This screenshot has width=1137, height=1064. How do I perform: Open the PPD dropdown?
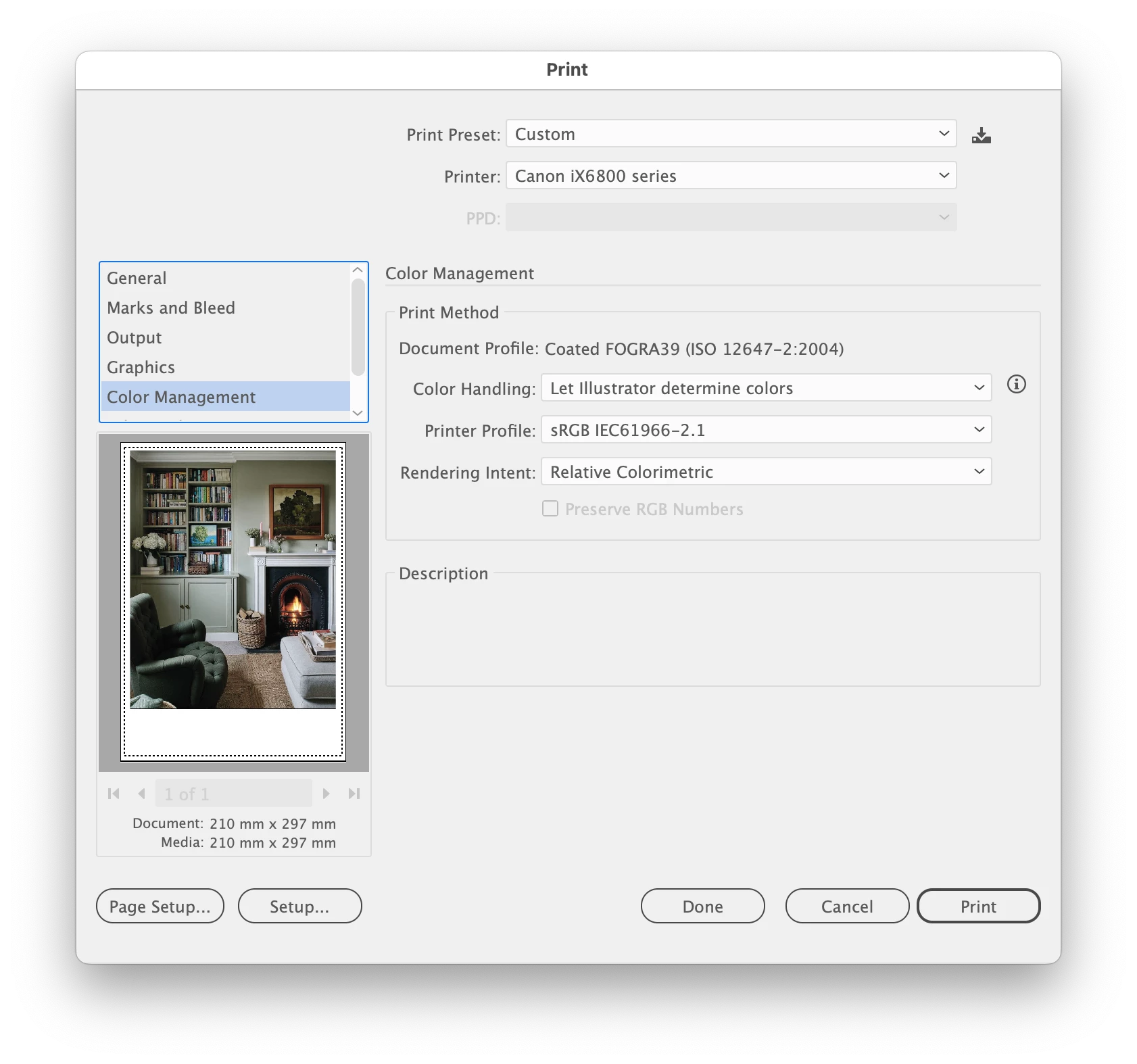[x=731, y=218]
